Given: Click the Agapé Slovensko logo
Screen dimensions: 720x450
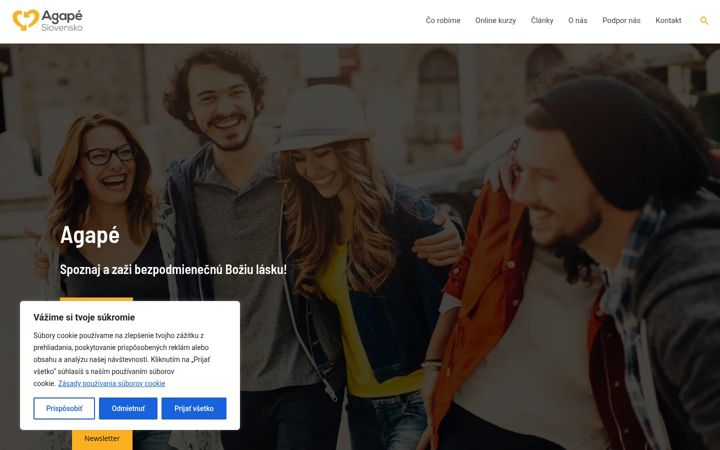Looking at the screenshot, I should pyautogui.click(x=48, y=21).
